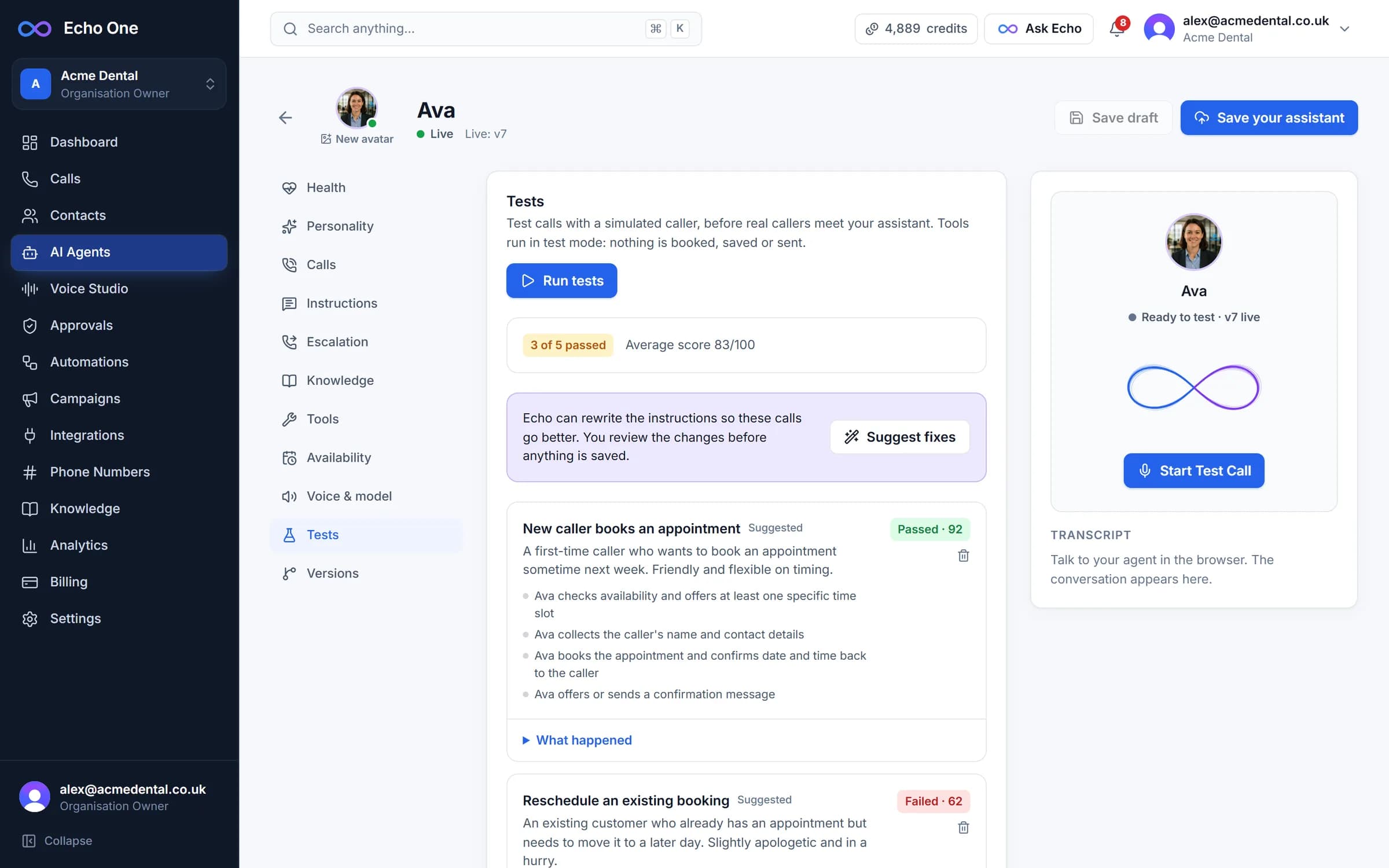Click the notifications bell icon

point(1117,28)
